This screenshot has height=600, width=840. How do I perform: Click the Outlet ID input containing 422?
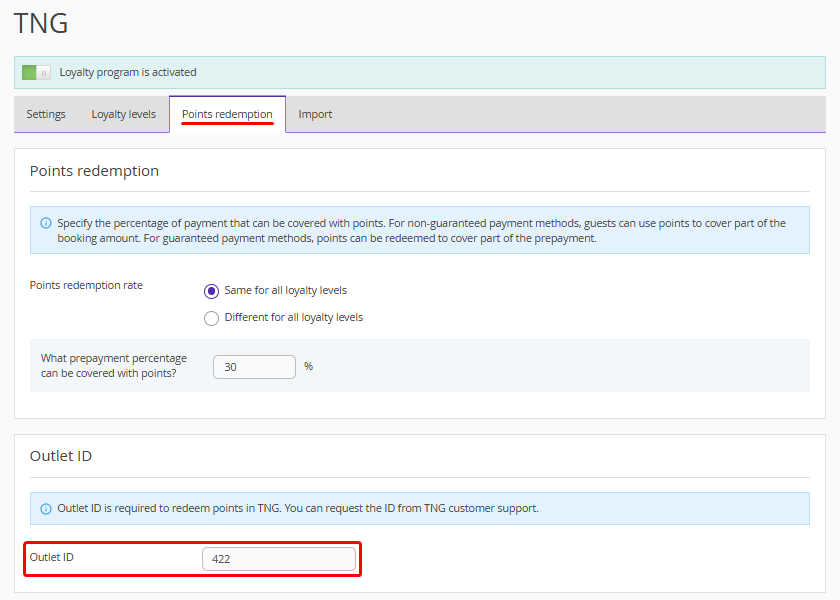coord(278,559)
